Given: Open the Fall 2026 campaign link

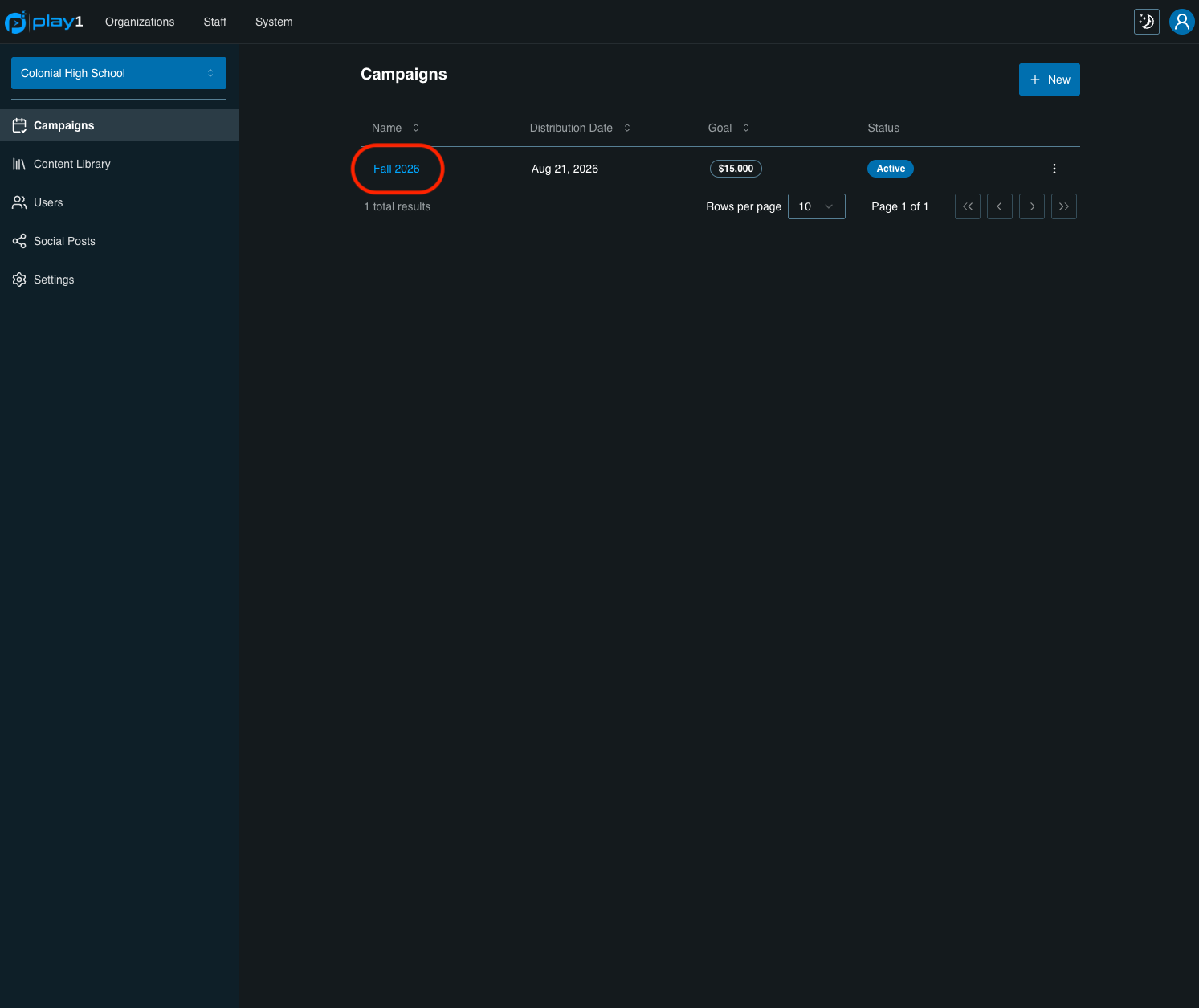Looking at the screenshot, I should click(x=396, y=169).
